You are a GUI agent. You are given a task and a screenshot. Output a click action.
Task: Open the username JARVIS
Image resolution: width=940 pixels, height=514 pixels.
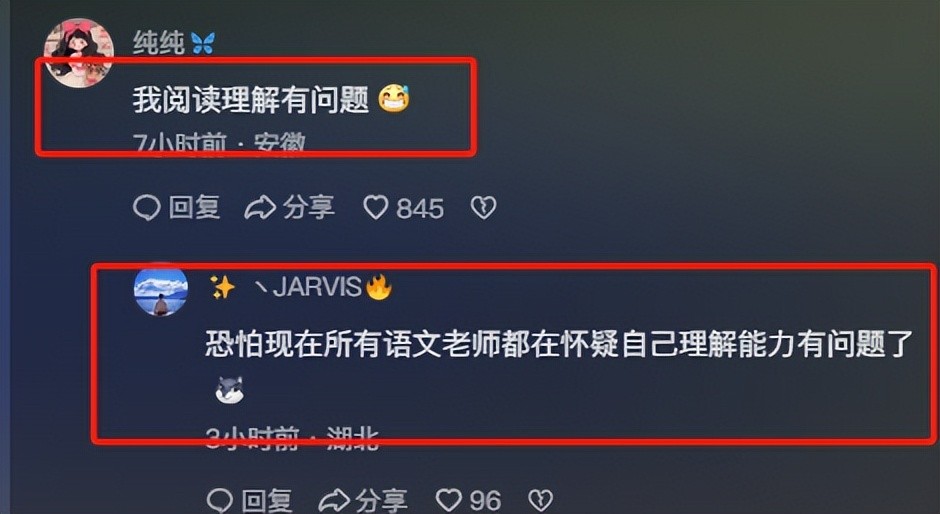pos(317,288)
